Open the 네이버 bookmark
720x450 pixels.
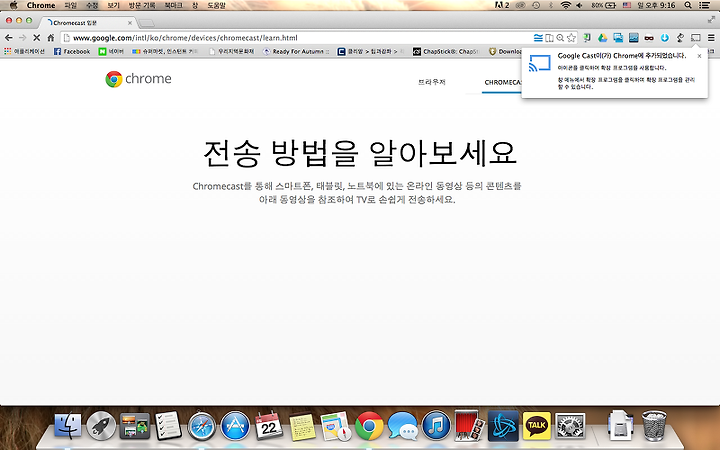coord(111,51)
